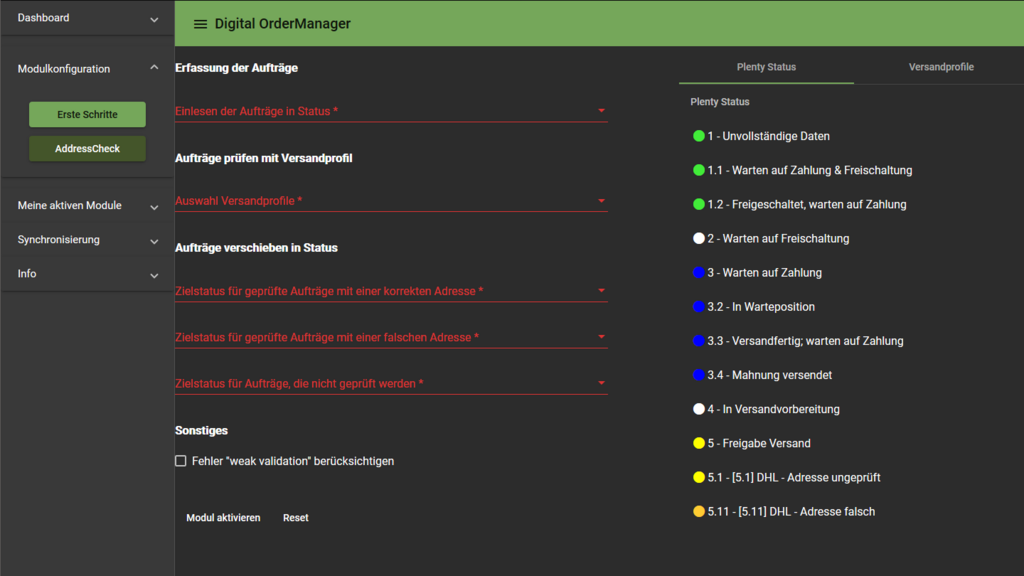Image resolution: width=1024 pixels, height=576 pixels.
Task: Click yellow dot for 5 Freigabe Versand
Action: point(699,443)
